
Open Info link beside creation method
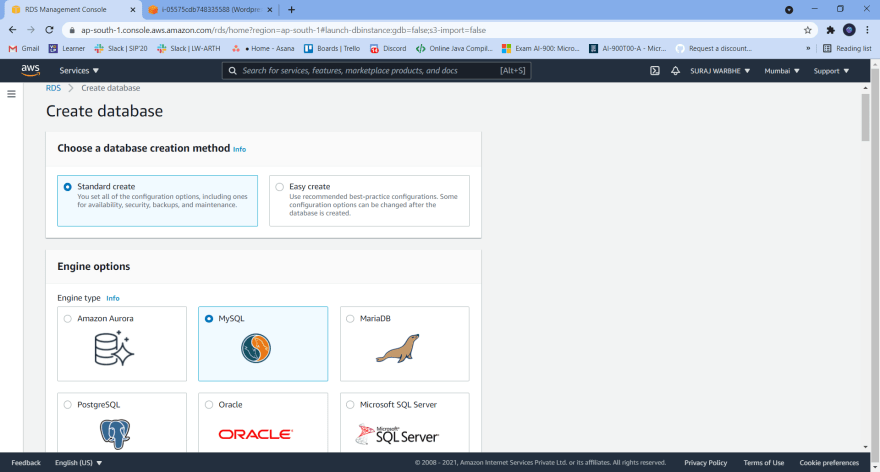(x=239, y=149)
